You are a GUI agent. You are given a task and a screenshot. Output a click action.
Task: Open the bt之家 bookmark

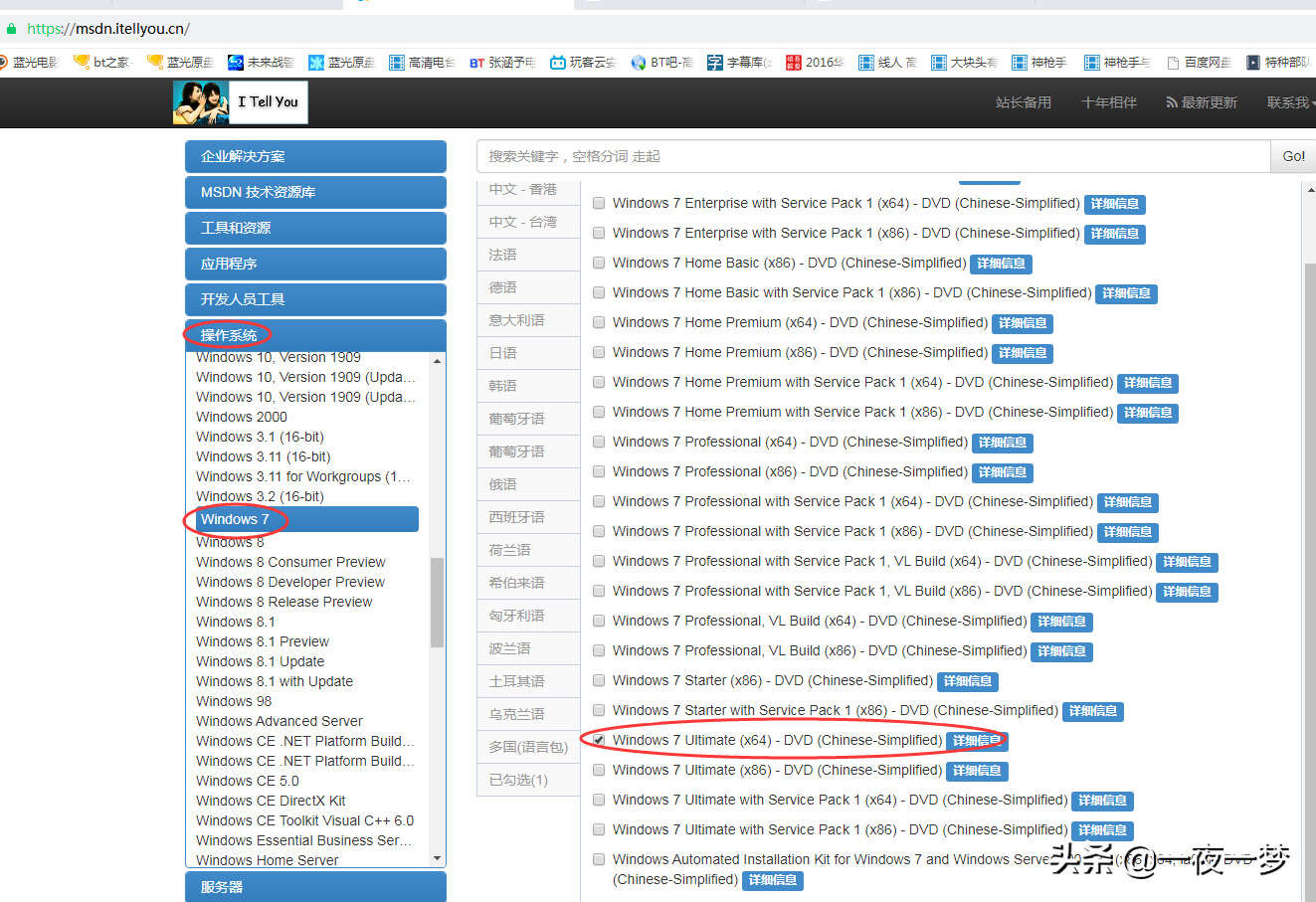101,63
